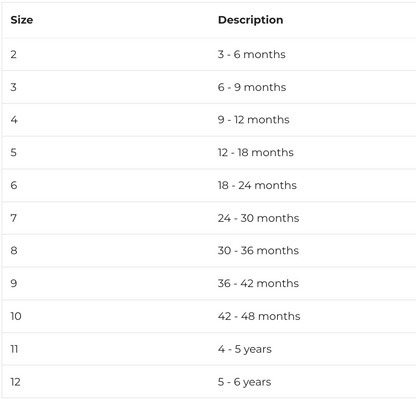Click the Description column header
Screen dimensions: 416x399
click(250, 20)
